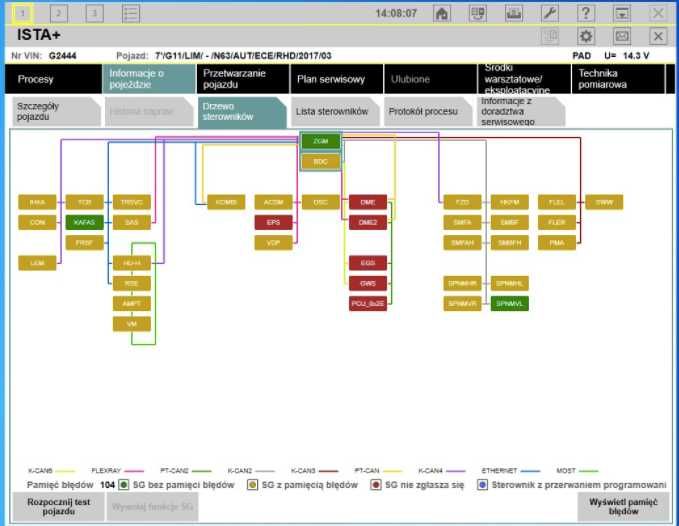This screenshot has width=679, height=526.
Task: Select the red EPS control unit
Action: tap(273, 222)
